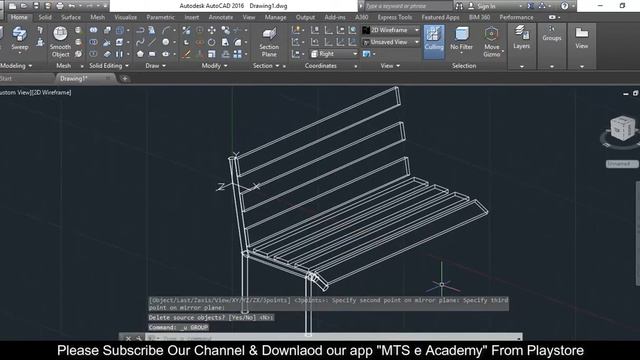This screenshot has width=640, height=360.
Task: Open the Groups panel icon
Action: click(552, 33)
